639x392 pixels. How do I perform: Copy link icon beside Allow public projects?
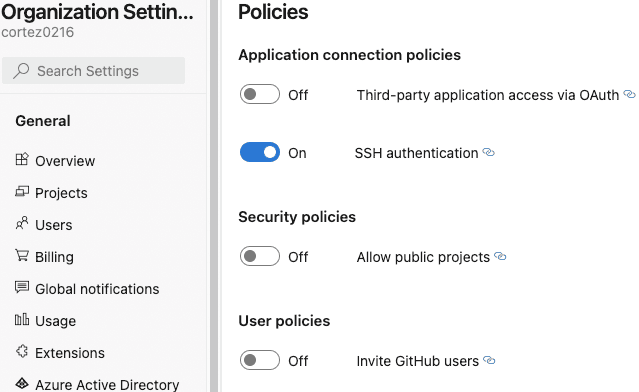(x=500, y=256)
